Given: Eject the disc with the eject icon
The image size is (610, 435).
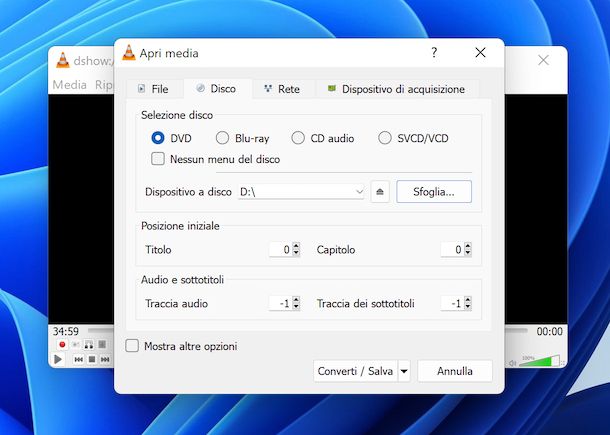Looking at the screenshot, I should [x=380, y=192].
